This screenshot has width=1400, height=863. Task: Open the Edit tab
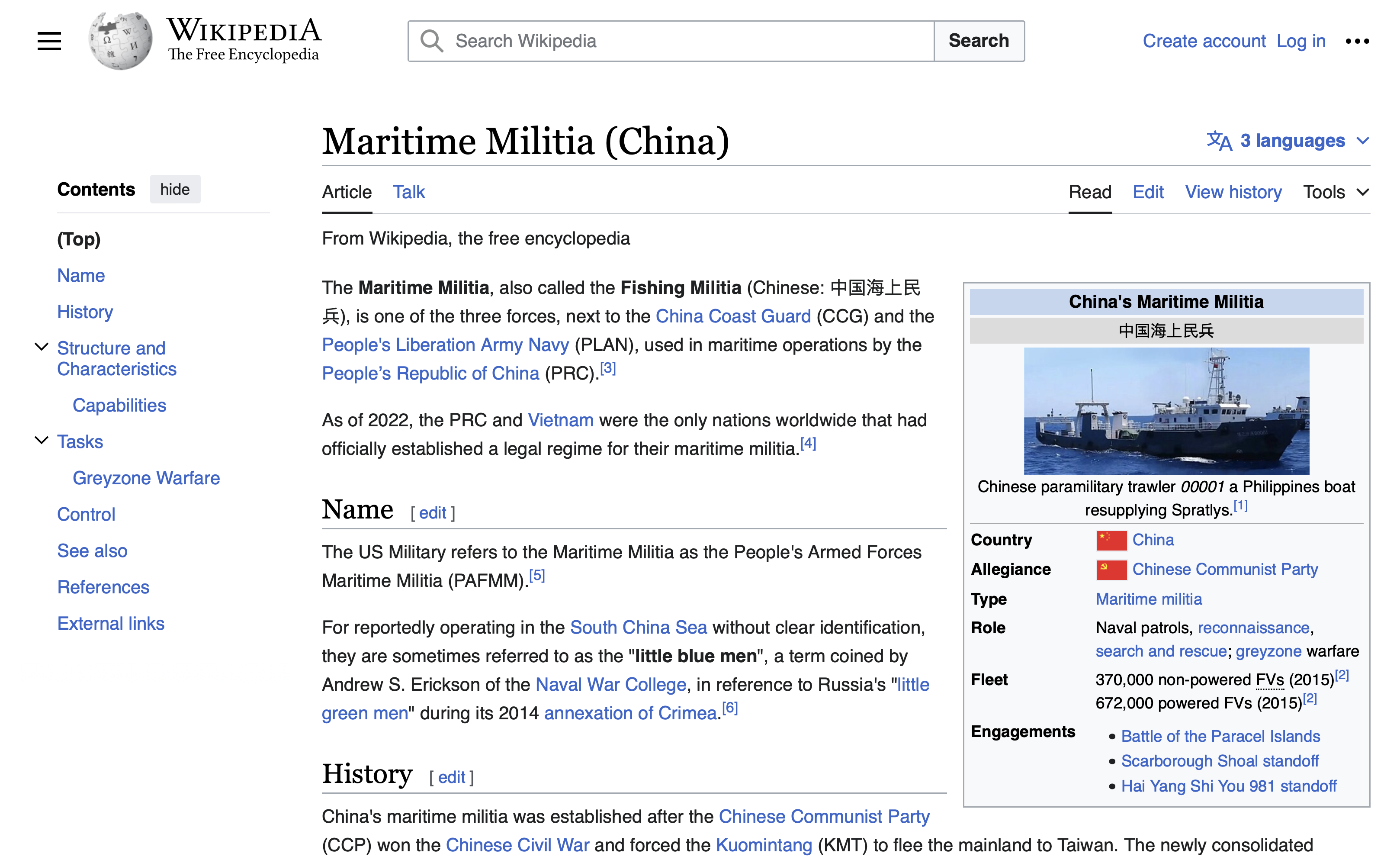1148,192
